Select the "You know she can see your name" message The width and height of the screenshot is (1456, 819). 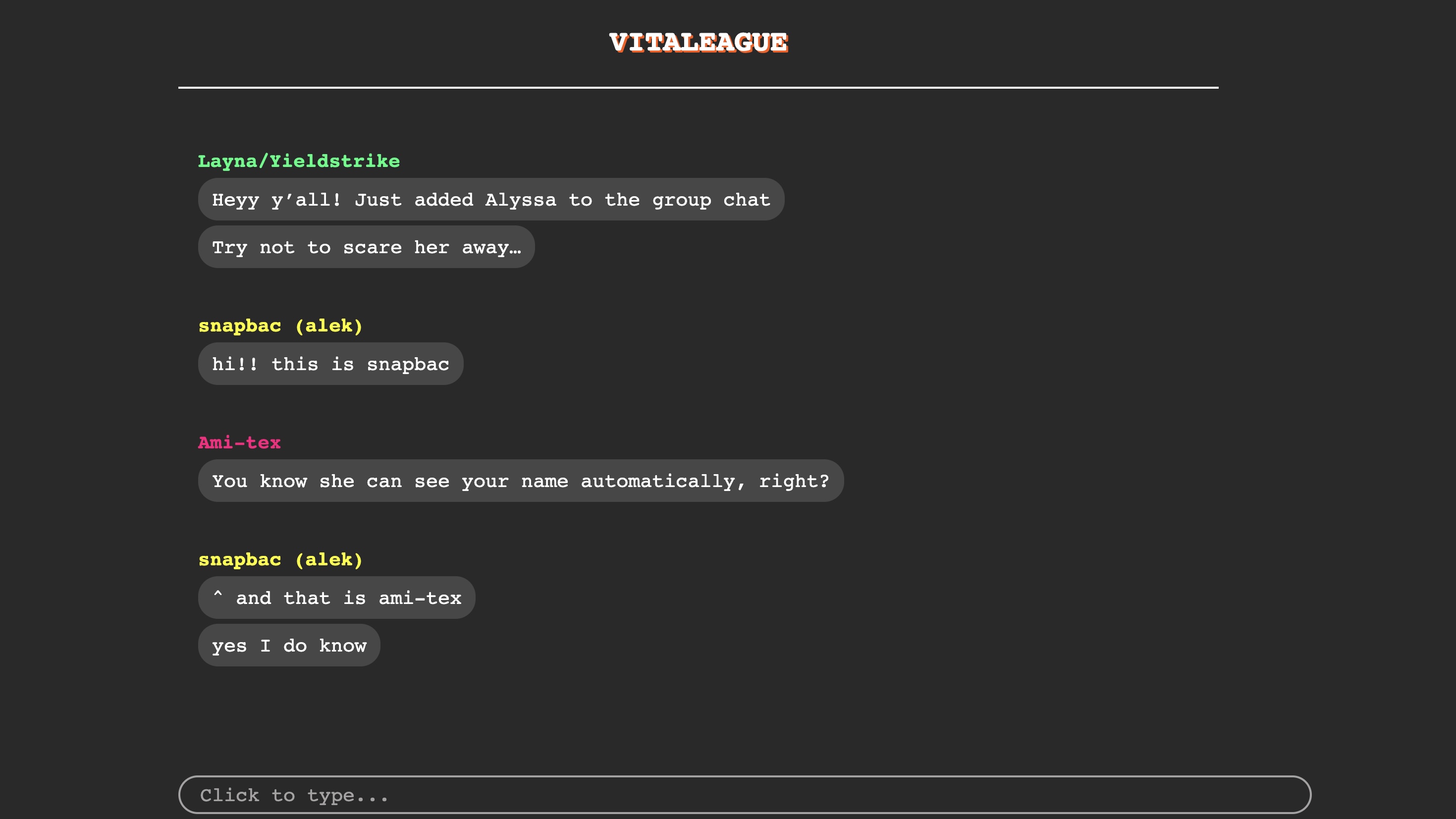point(520,481)
